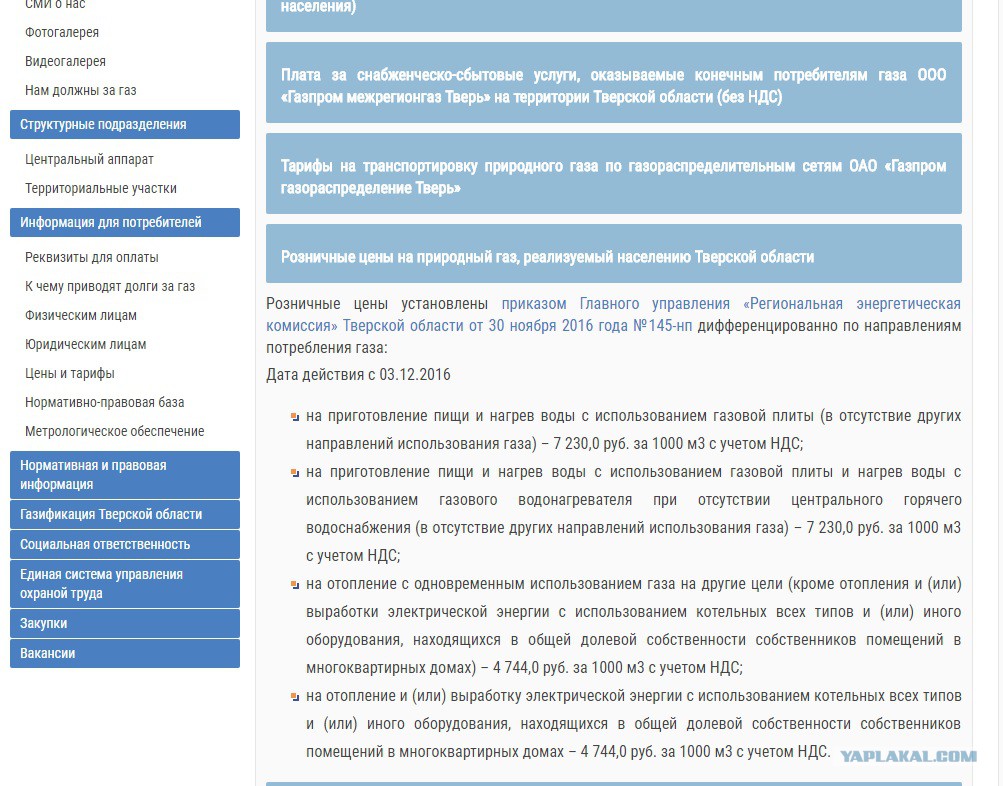This screenshot has height=786, width=1003.
Task: Go to Физическим лицам section
Action: (x=81, y=315)
